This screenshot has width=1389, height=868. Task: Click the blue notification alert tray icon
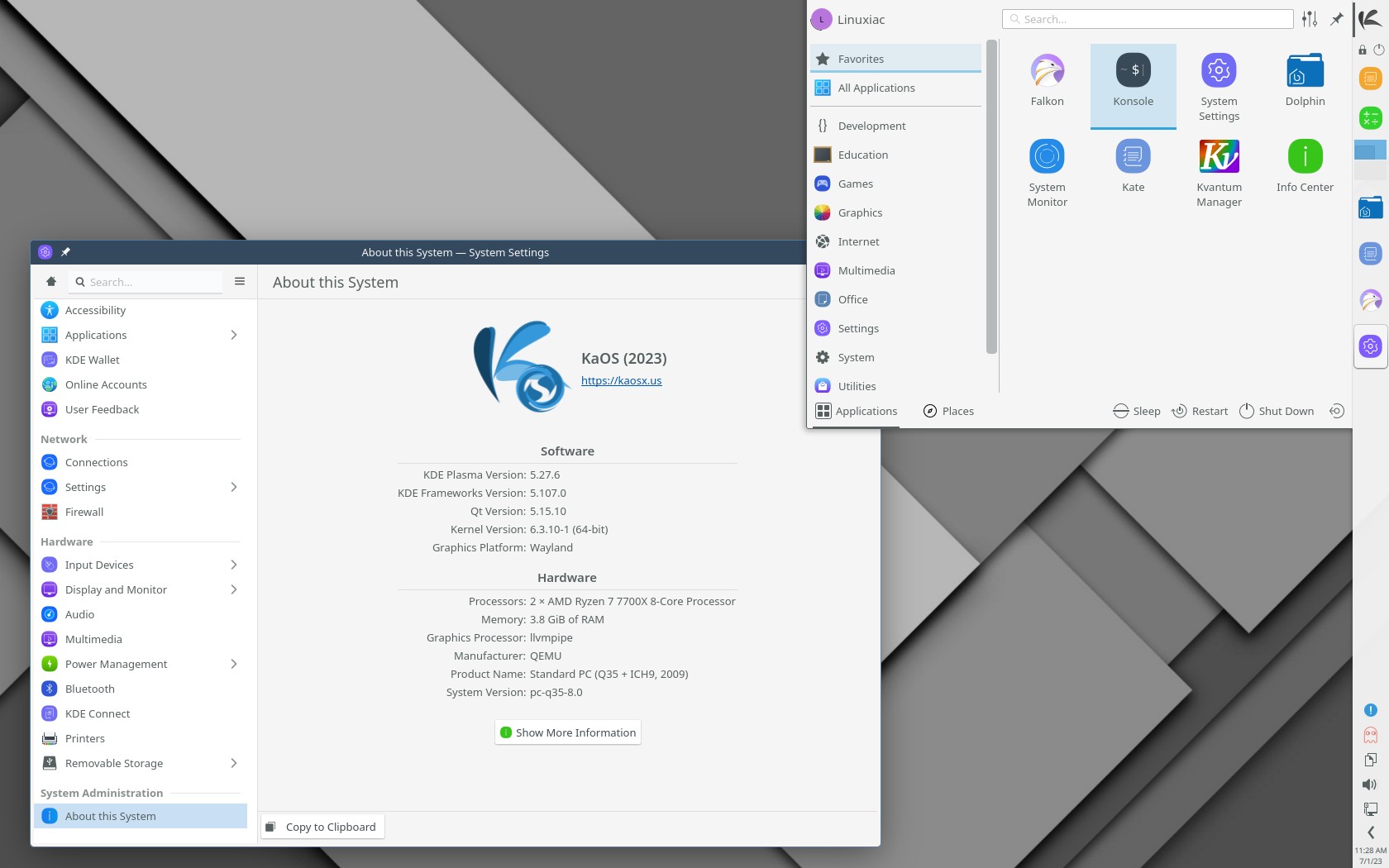(x=1371, y=710)
